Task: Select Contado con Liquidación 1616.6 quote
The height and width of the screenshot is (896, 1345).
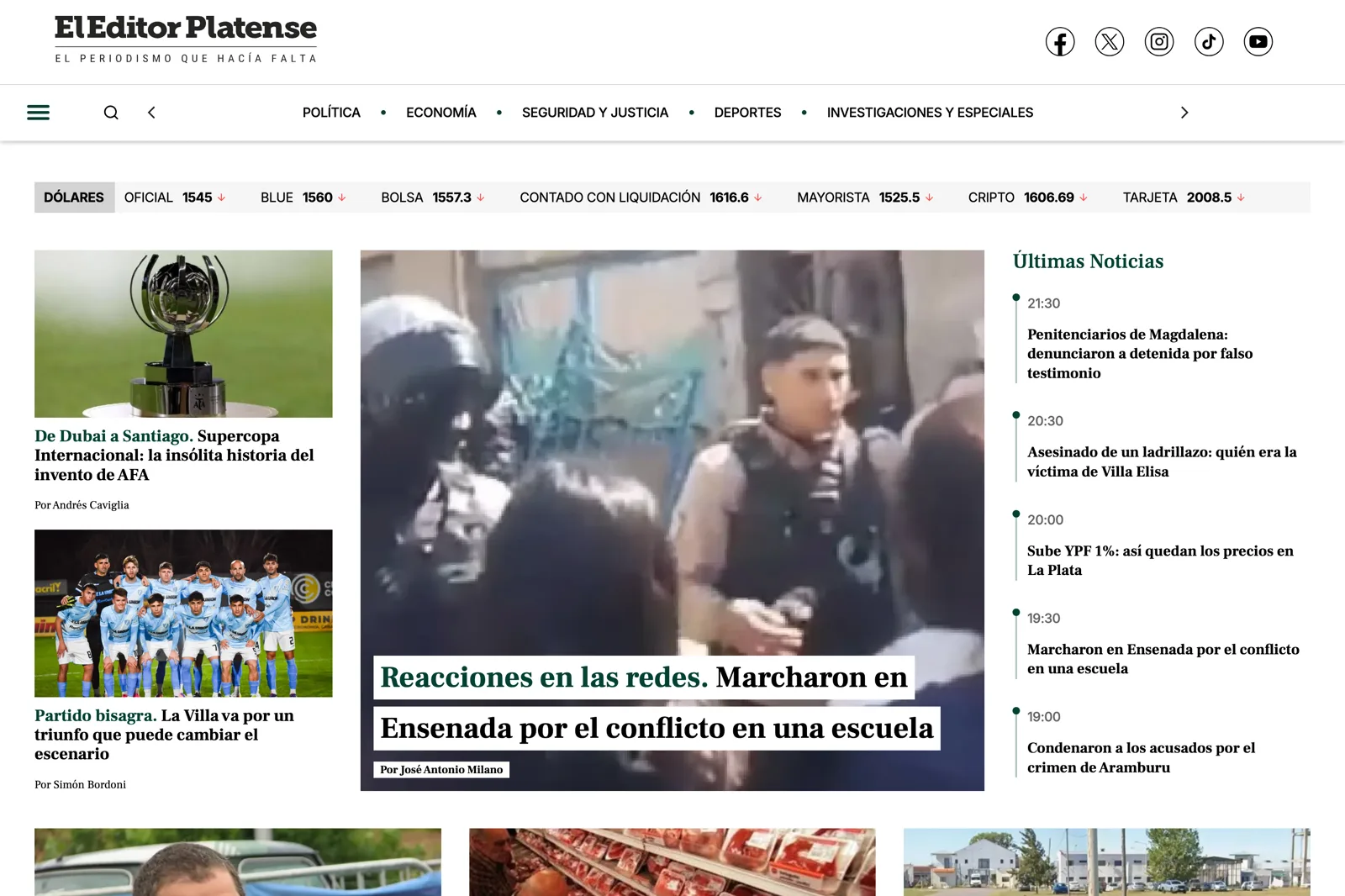Action: coord(641,198)
